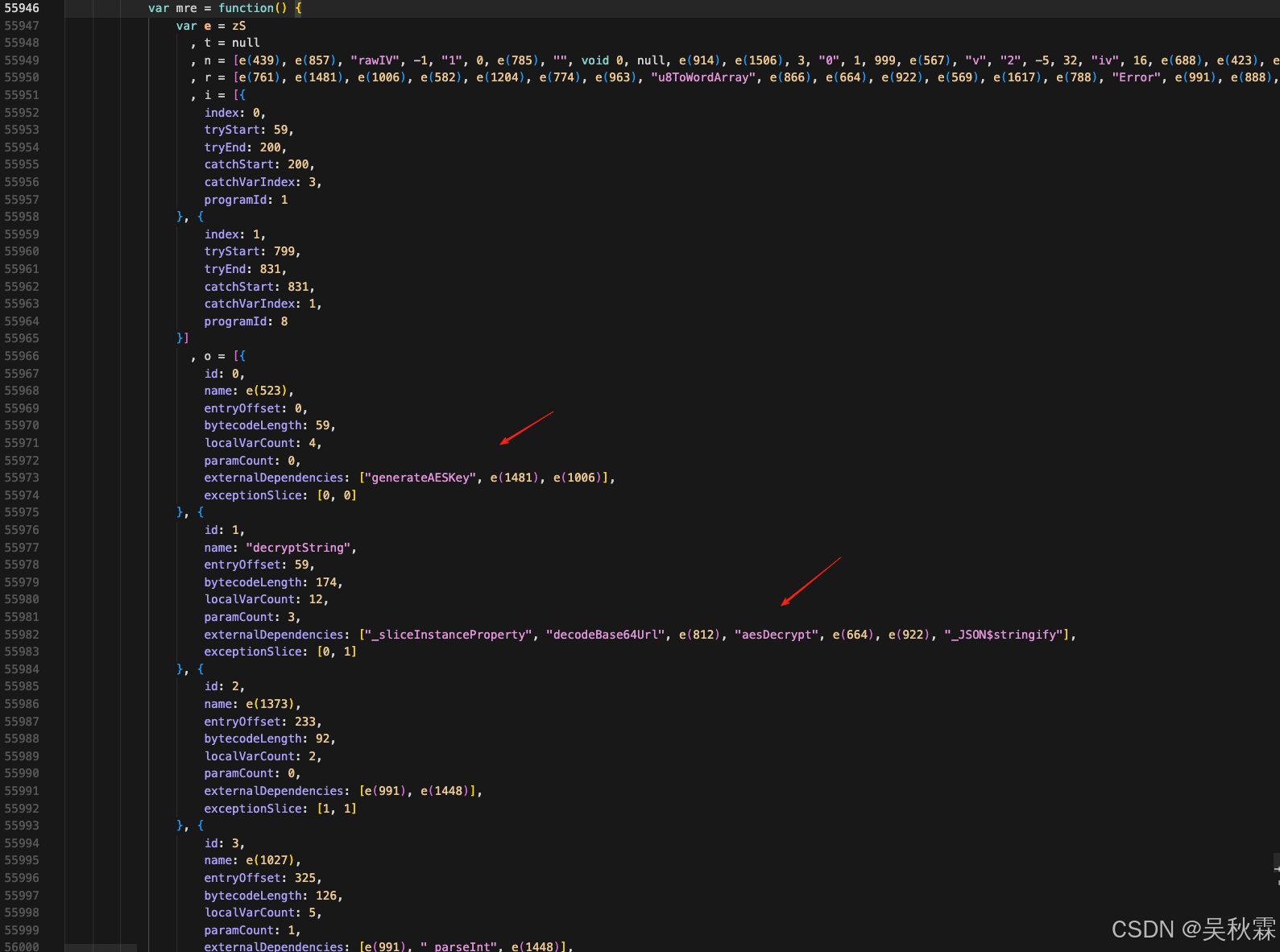Click the text "var mre = function() {"
The height and width of the screenshot is (952, 1280).
(225, 8)
